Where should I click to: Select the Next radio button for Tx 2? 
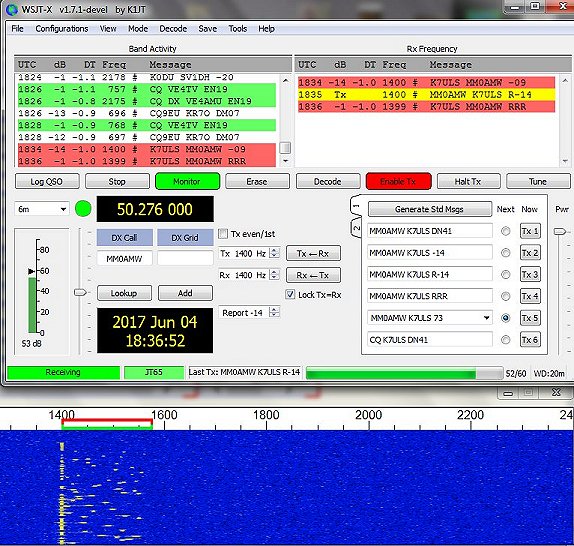pyautogui.click(x=506, y=253)
